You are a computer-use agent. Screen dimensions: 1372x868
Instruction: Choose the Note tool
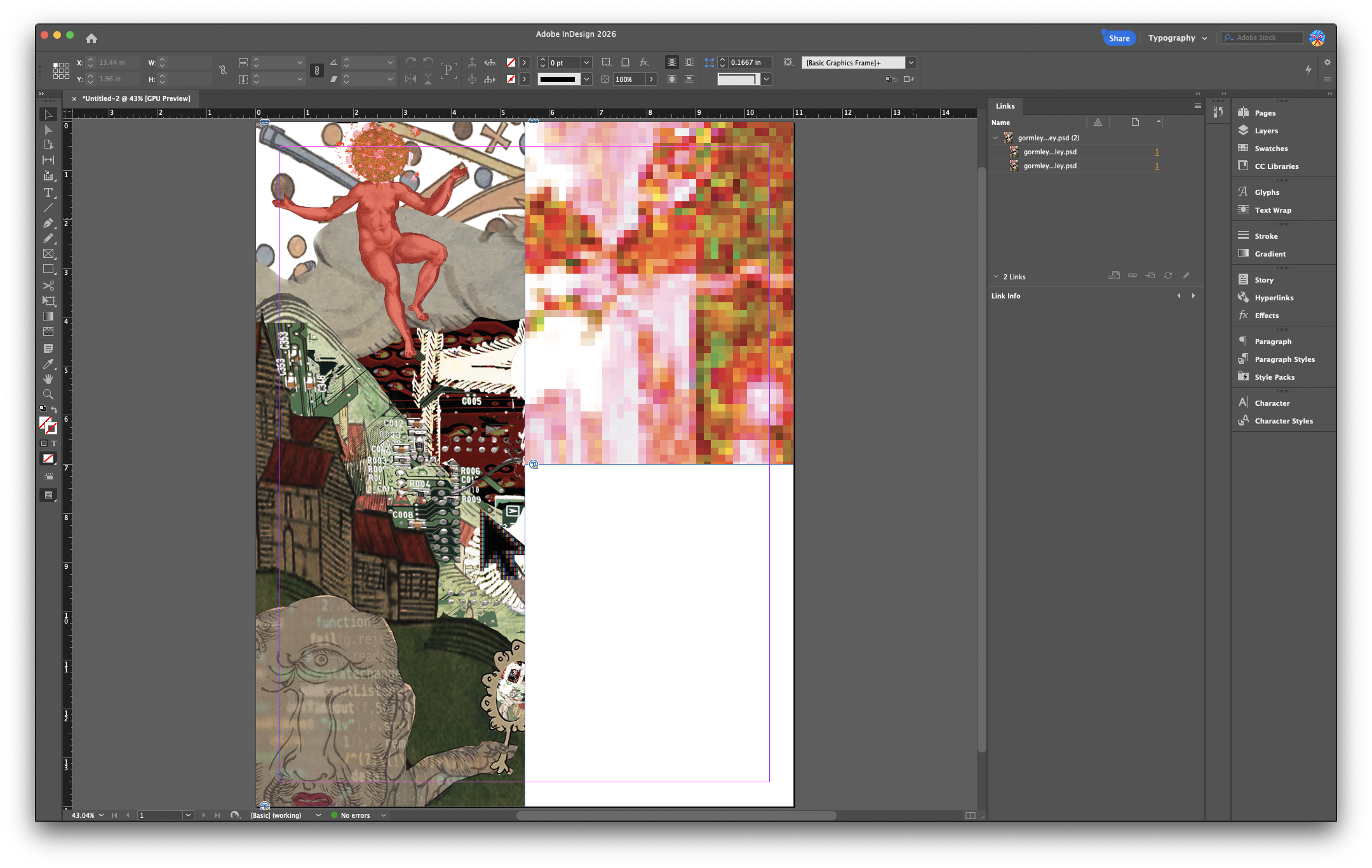click(x=48, y=349)
